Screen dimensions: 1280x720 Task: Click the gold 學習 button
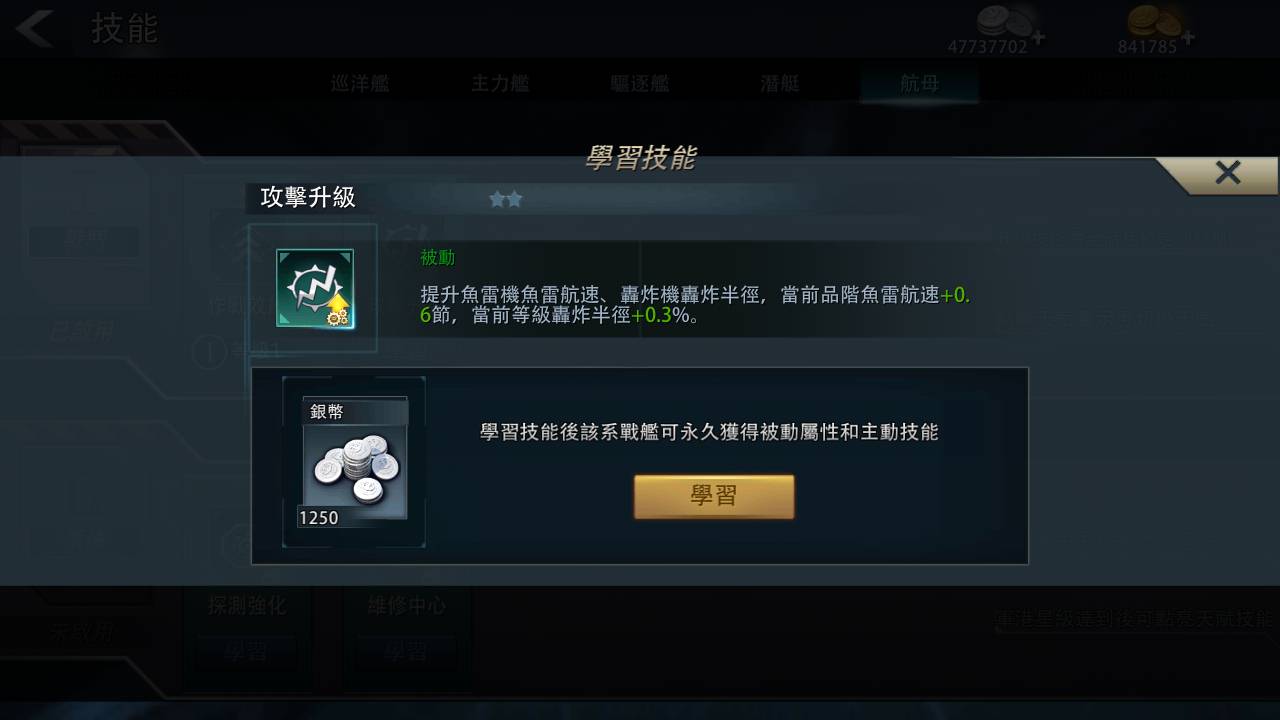coord(714,497)
